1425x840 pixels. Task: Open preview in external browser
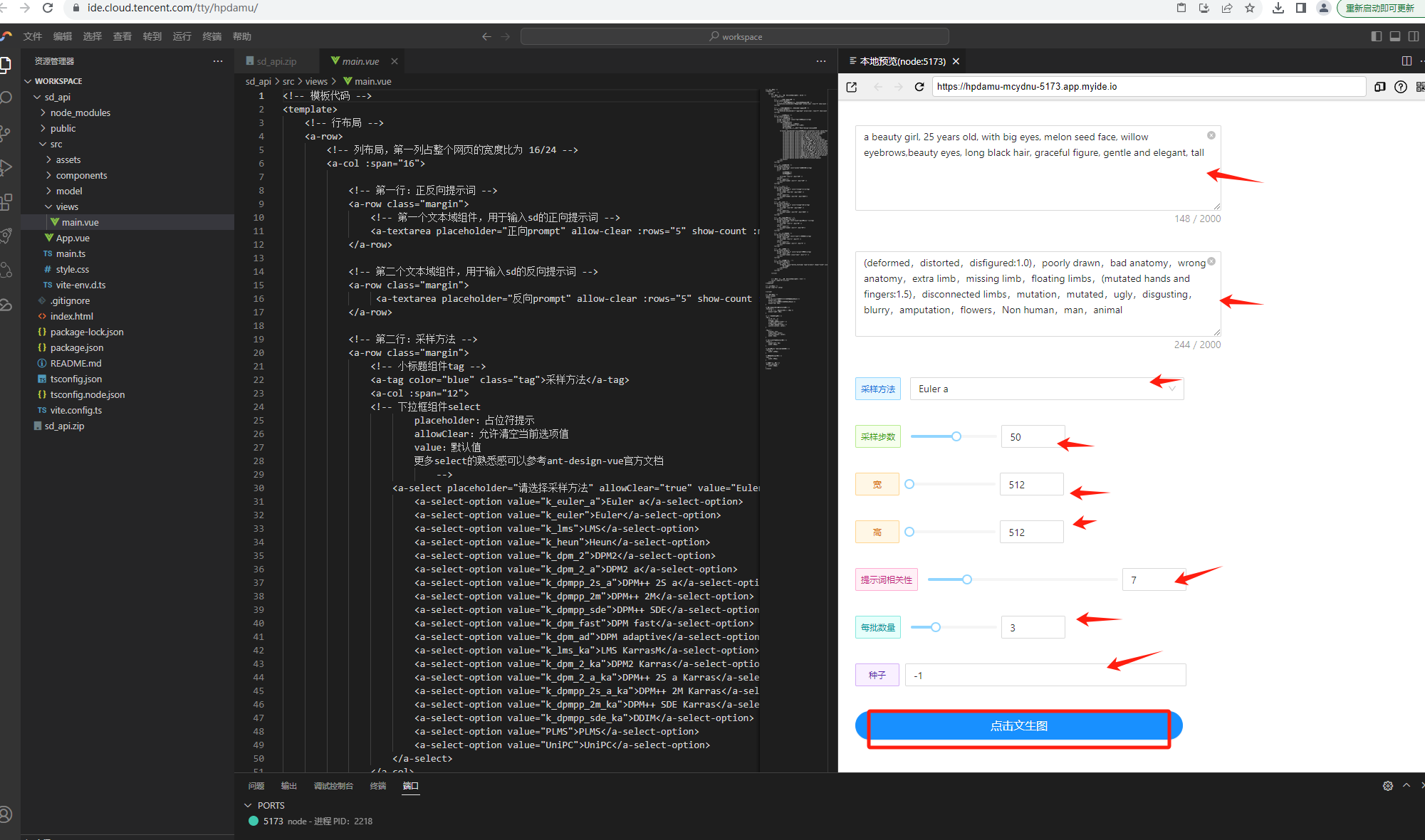[852, 87]
